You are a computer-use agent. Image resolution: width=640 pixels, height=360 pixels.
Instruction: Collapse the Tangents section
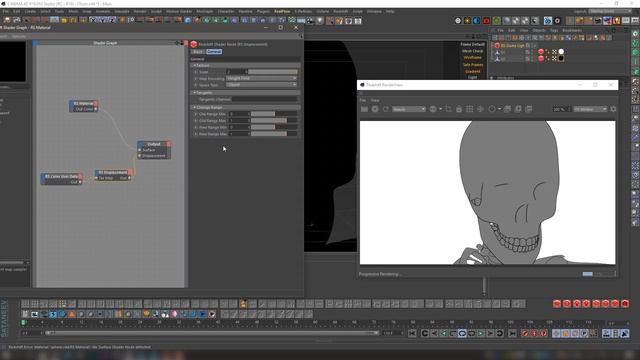click(x=246, y=93)
